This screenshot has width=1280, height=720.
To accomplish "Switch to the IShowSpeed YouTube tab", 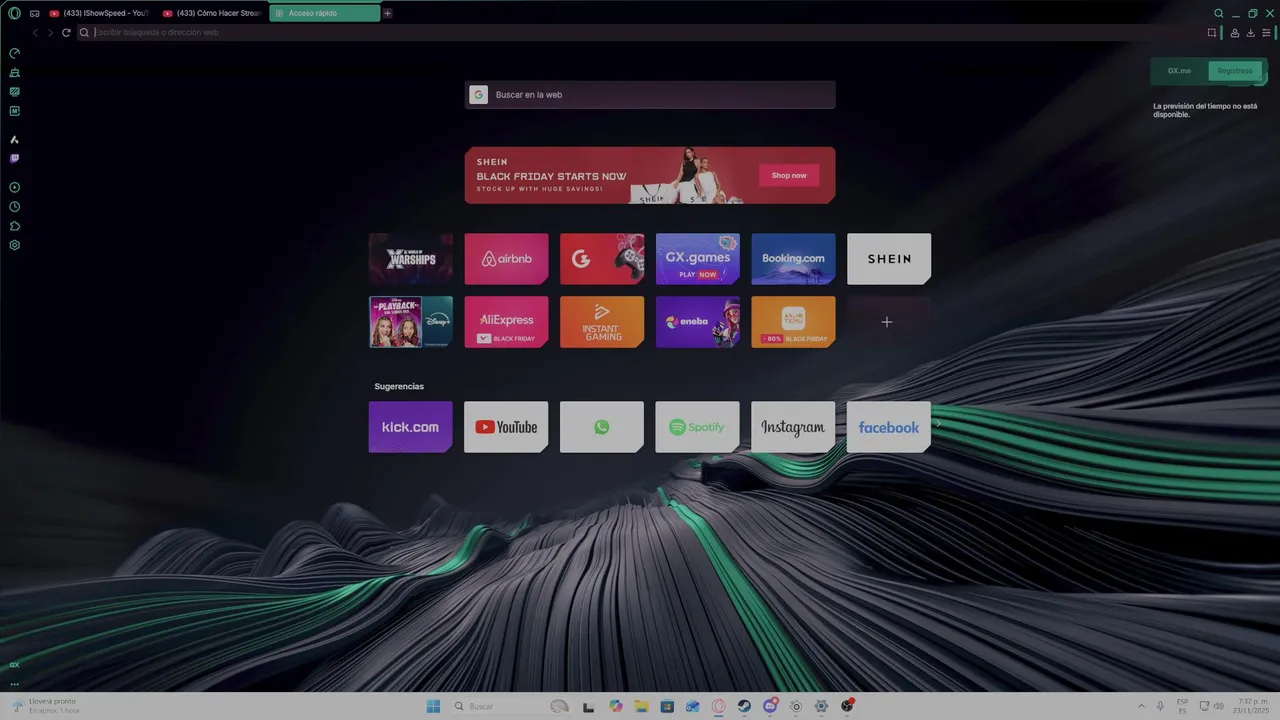I will 98,13.
